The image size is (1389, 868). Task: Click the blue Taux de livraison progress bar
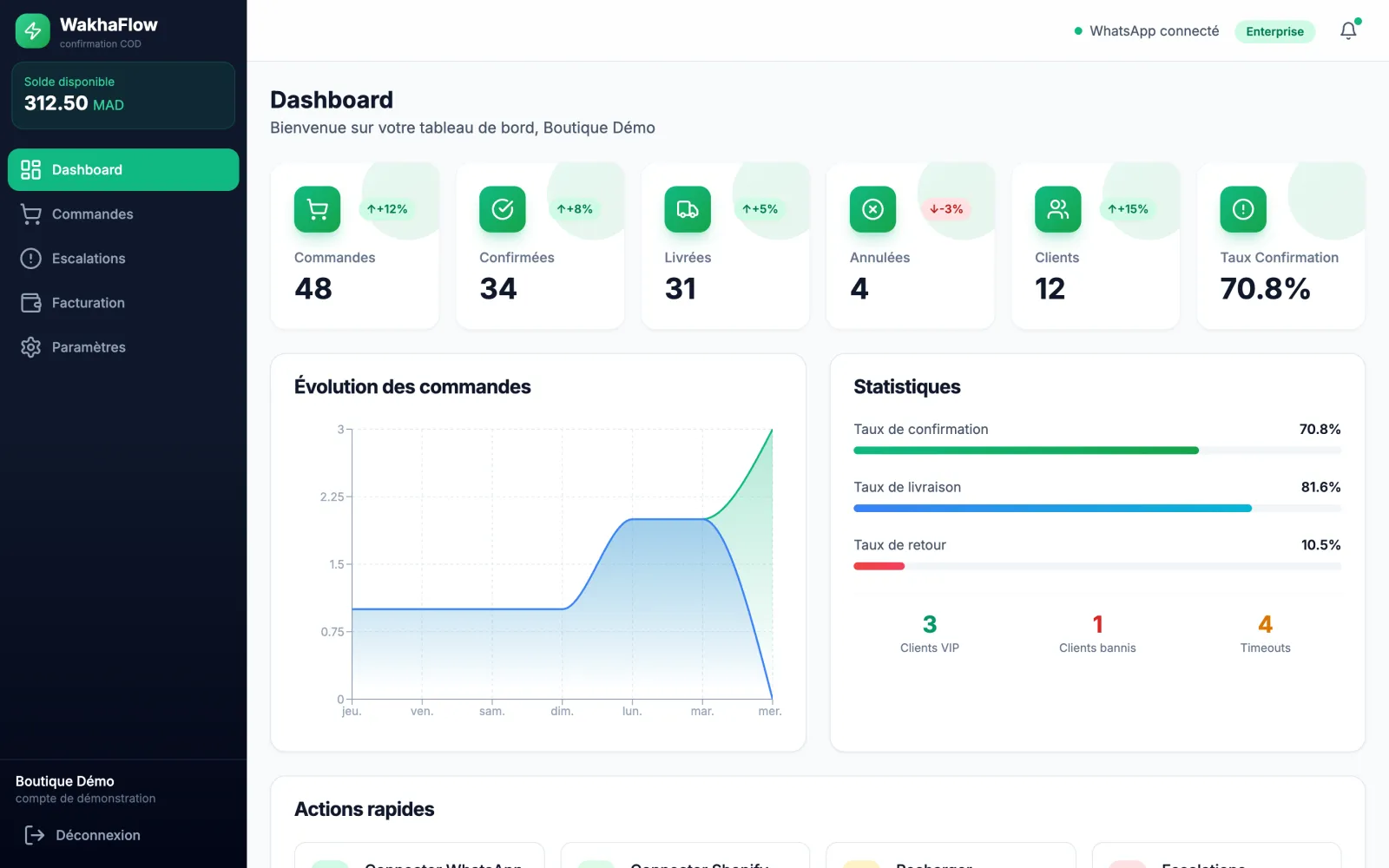tap(1052, 509)
